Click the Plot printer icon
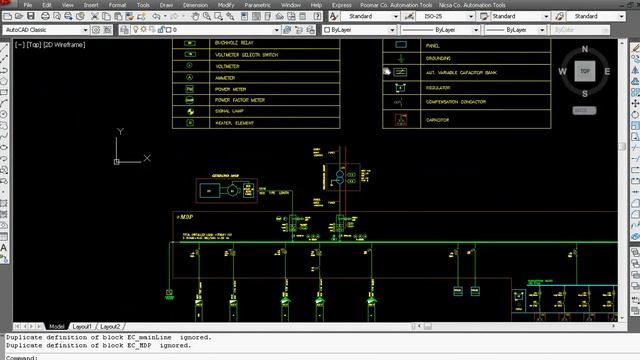This screenshot has width=640, height=360. pos(45,16)
